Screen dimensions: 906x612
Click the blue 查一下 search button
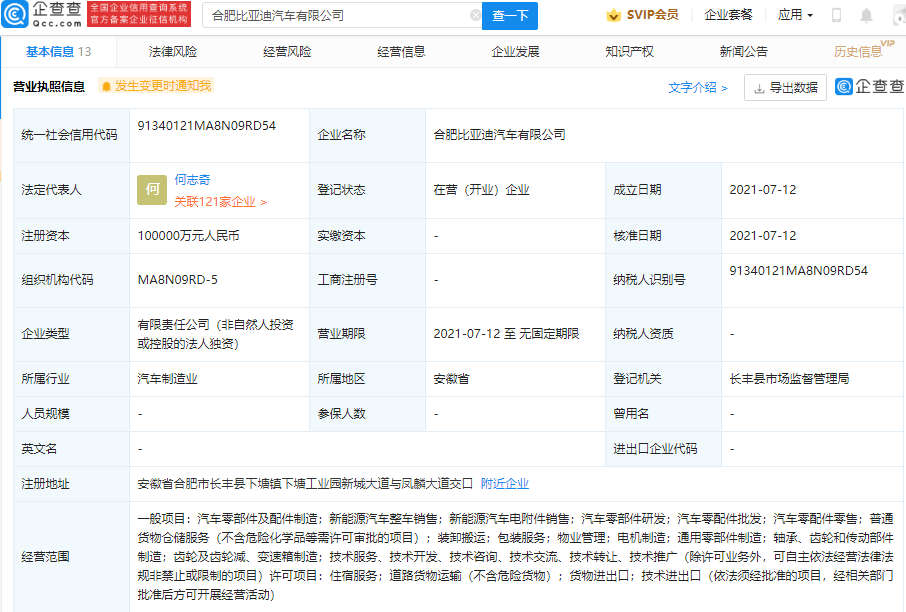click(512, 15)
